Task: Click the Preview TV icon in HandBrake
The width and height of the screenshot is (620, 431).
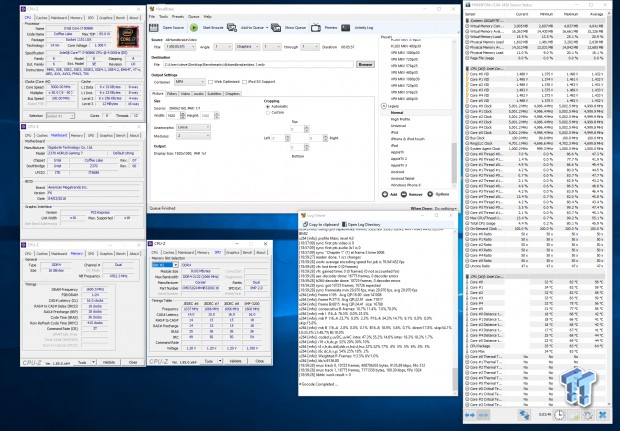Action: click(x=316, y=28)
